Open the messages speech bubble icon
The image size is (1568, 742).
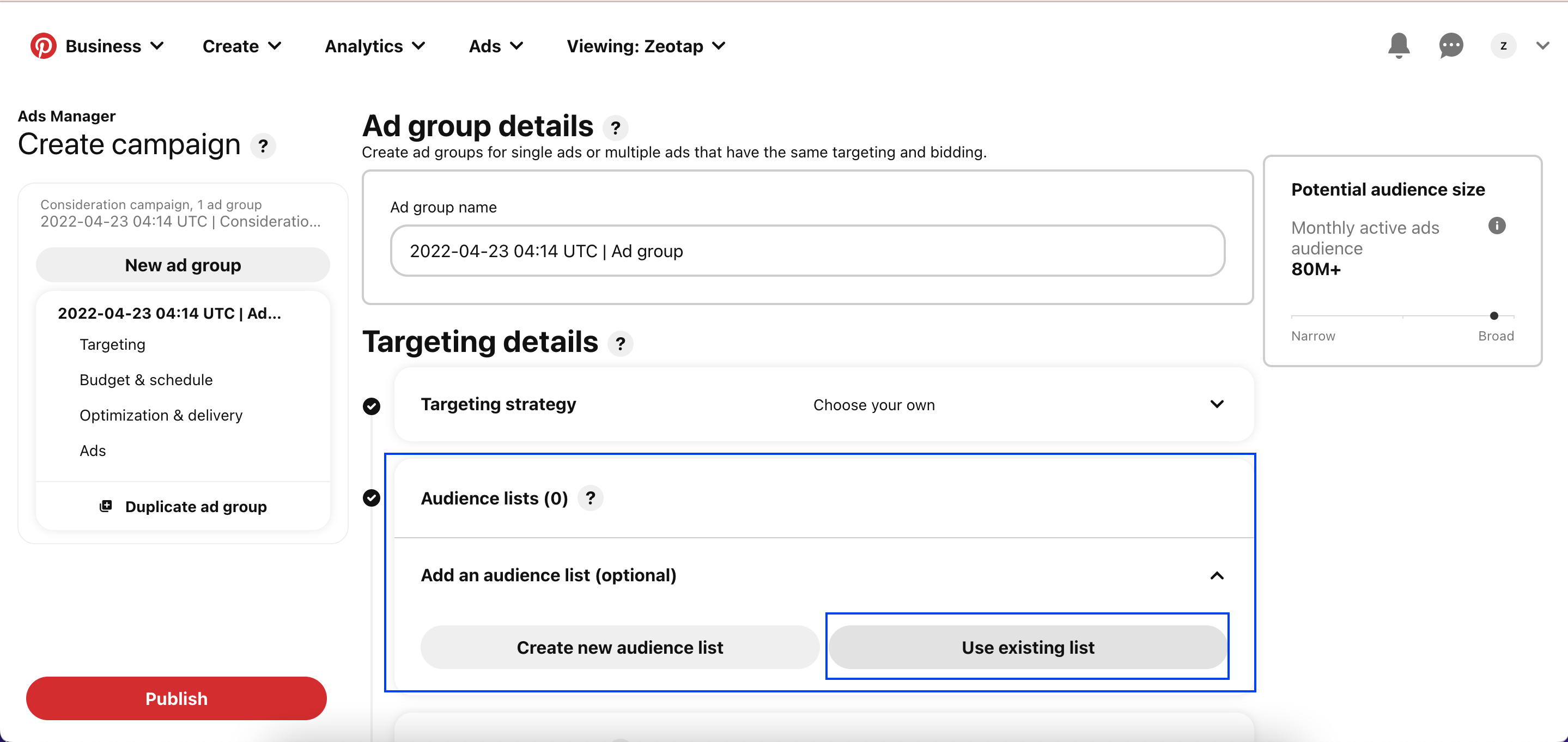(x=1451, y=46)
